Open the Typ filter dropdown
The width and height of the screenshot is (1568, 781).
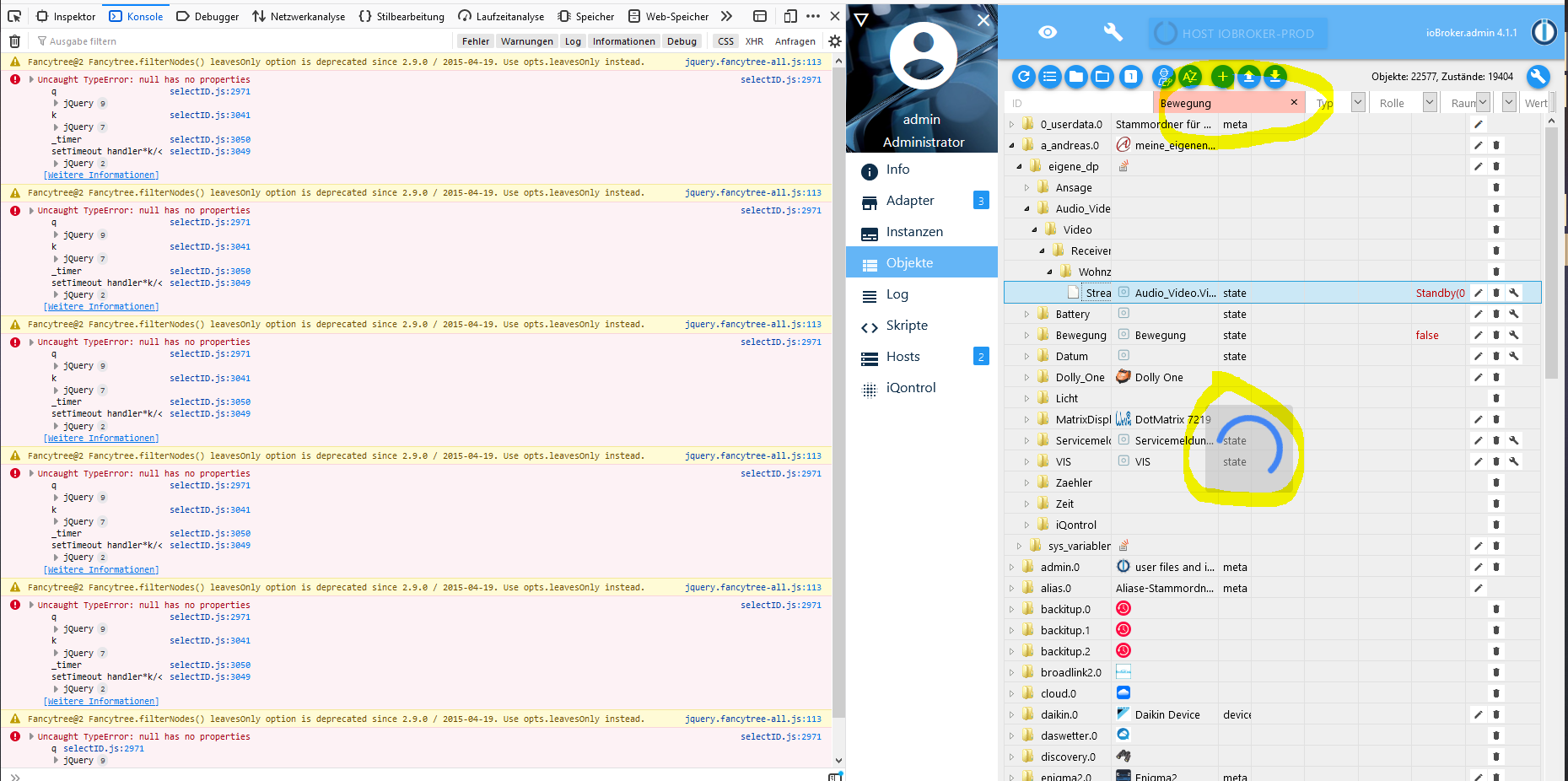coord(1357,102)
